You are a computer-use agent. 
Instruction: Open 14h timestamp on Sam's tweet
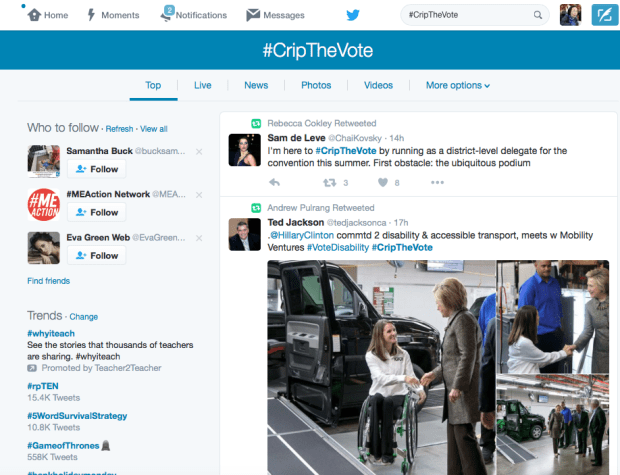click(397, 138)
